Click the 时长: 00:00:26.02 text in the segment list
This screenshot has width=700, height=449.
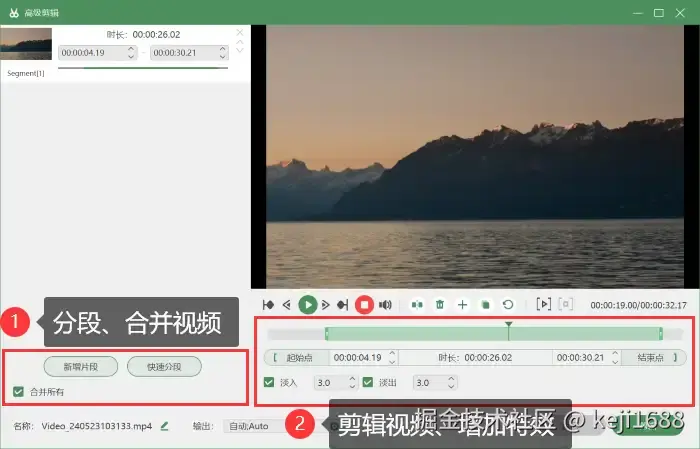tap(143, 34)
